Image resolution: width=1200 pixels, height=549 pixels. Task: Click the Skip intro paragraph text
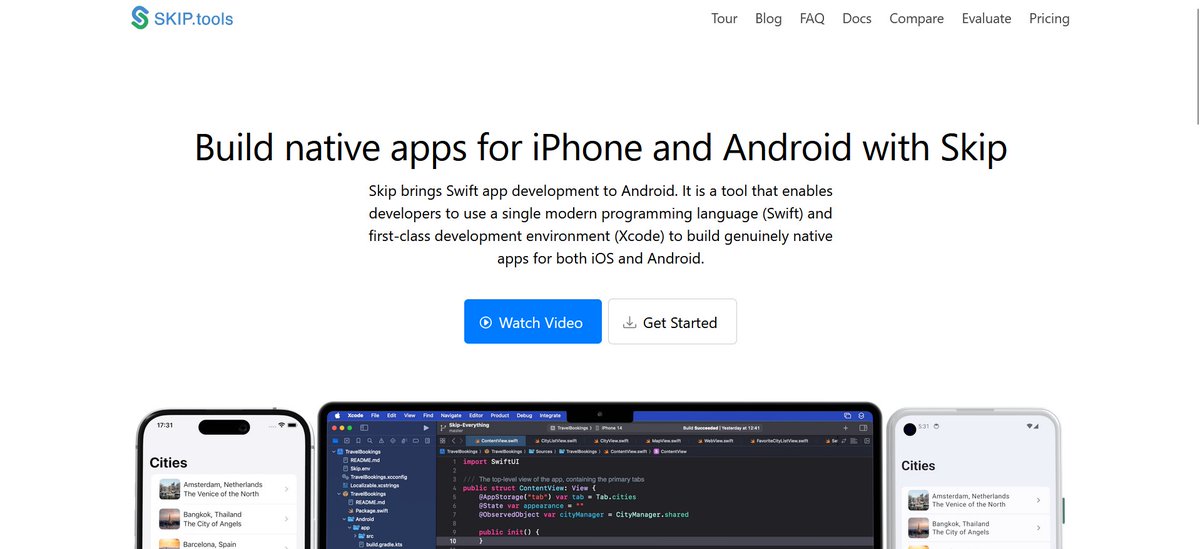(x=600, y=224)
